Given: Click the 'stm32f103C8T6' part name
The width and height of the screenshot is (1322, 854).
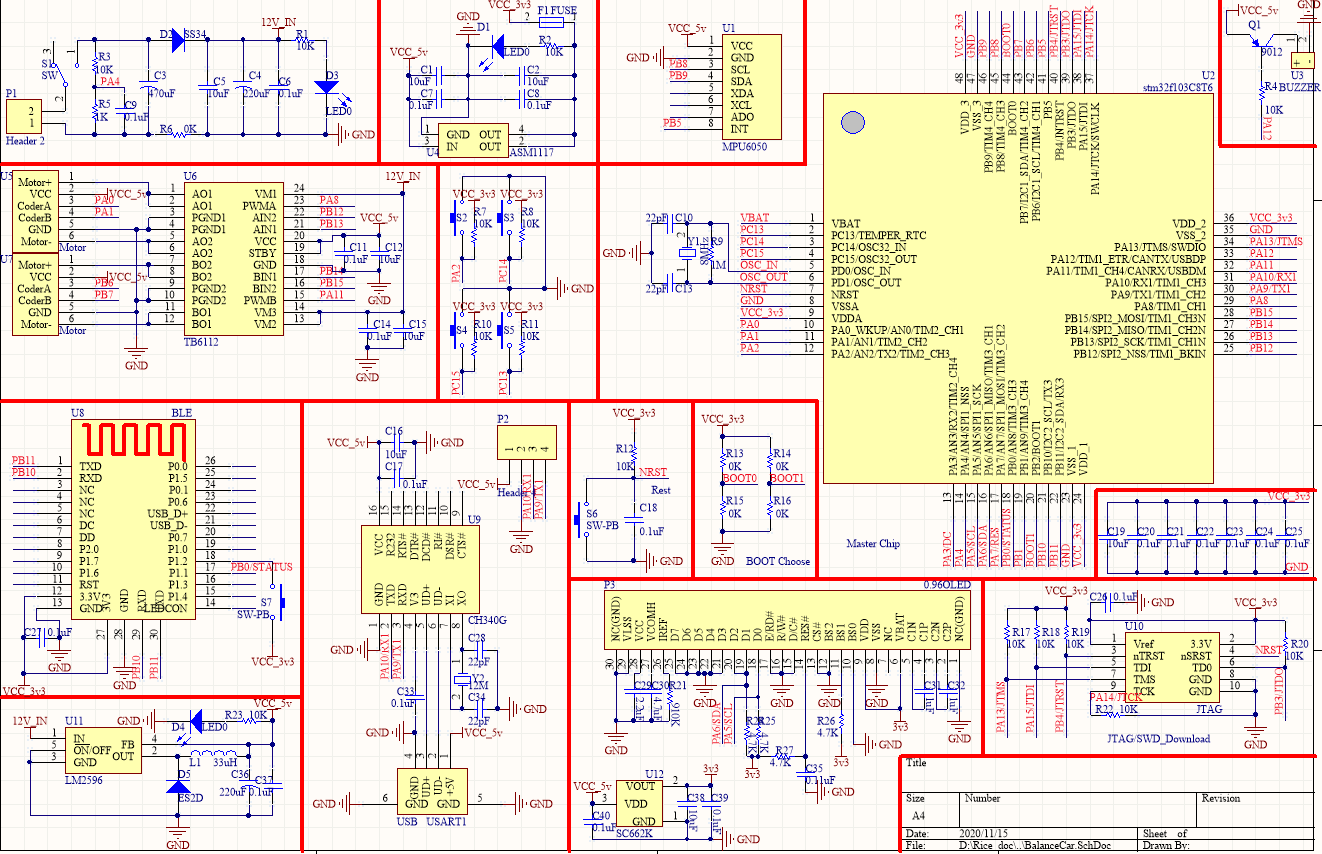Looking at the screenshot, I should (x=1177, y=87).
